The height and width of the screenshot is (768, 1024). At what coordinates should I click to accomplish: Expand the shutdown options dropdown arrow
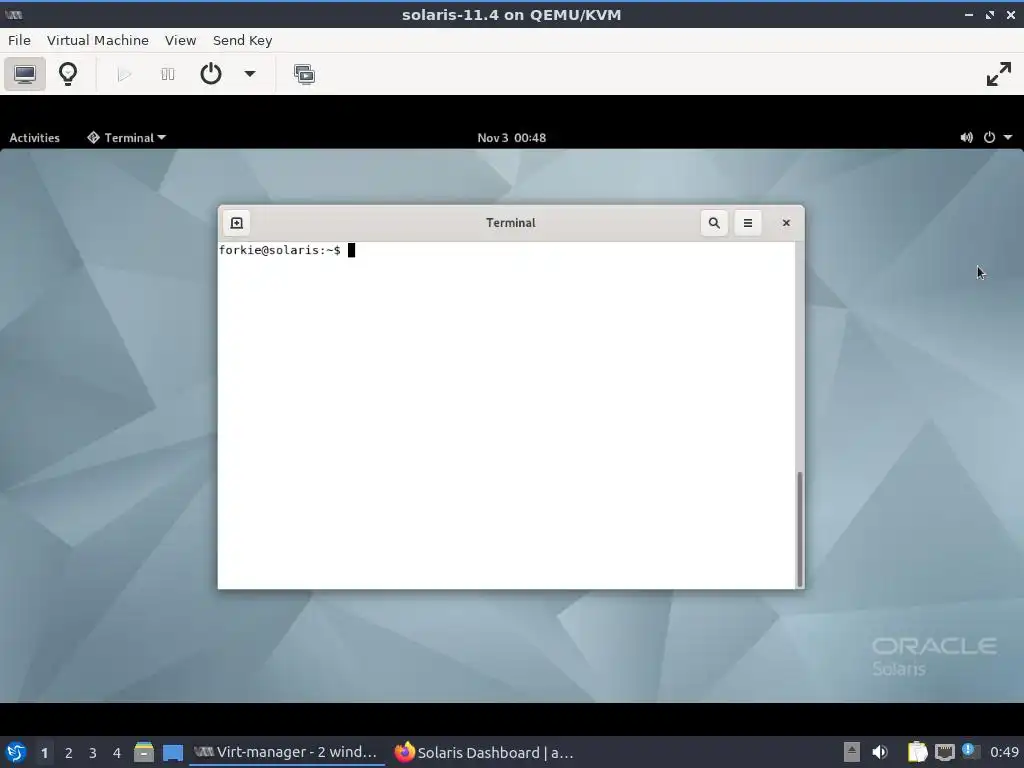[x=249, y=74]
